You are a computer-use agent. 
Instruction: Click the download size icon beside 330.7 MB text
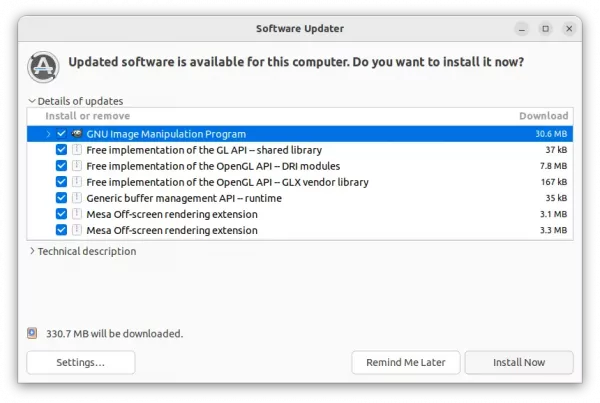[x=32, y=333]
